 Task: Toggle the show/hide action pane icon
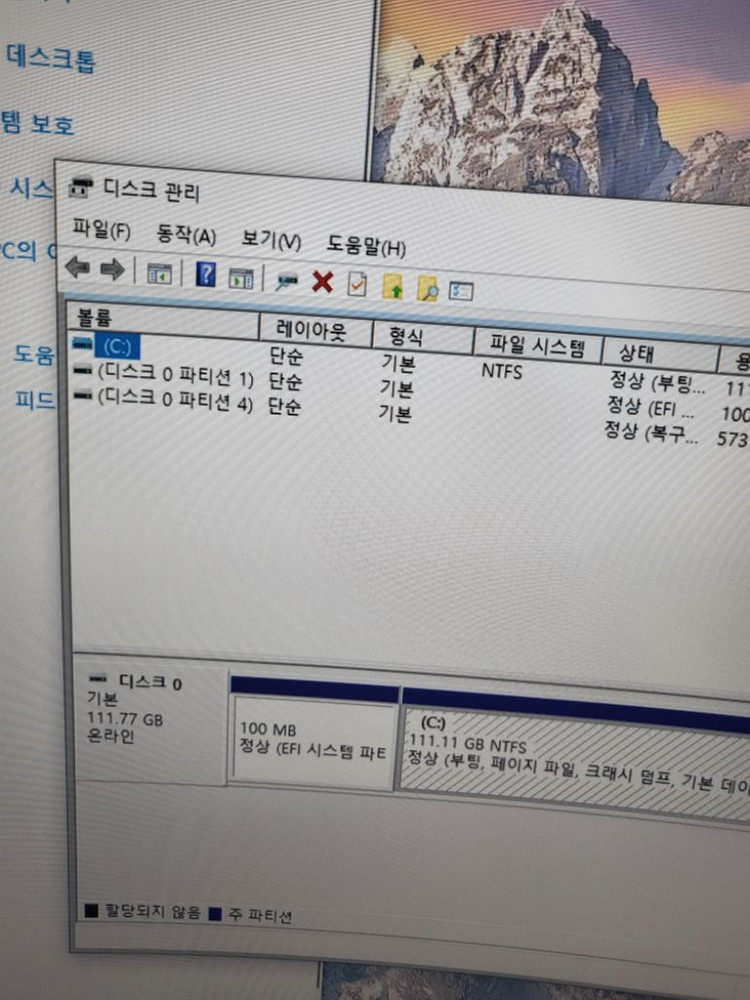pos(240,278)
